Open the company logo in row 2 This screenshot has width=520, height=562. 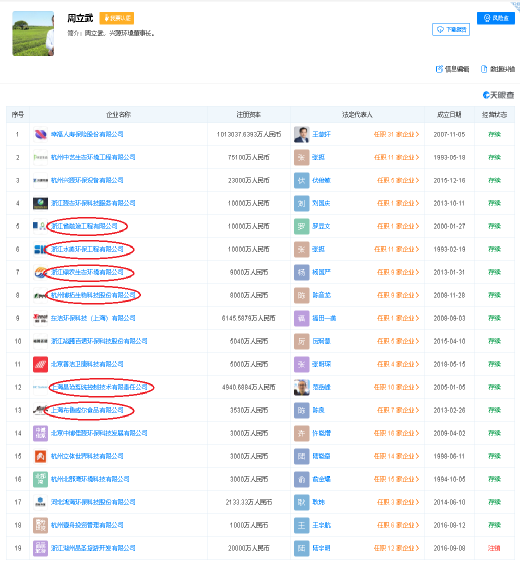point(40,157)
